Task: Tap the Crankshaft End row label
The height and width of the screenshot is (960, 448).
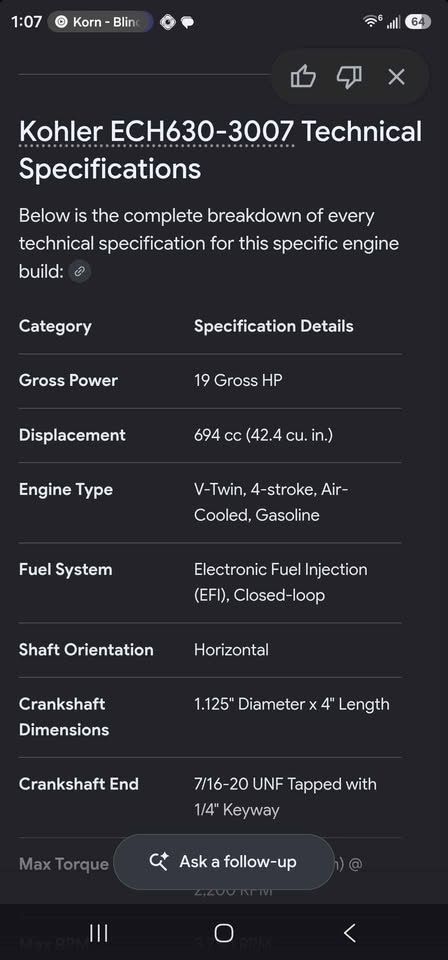Action: (x=79, y=784)
